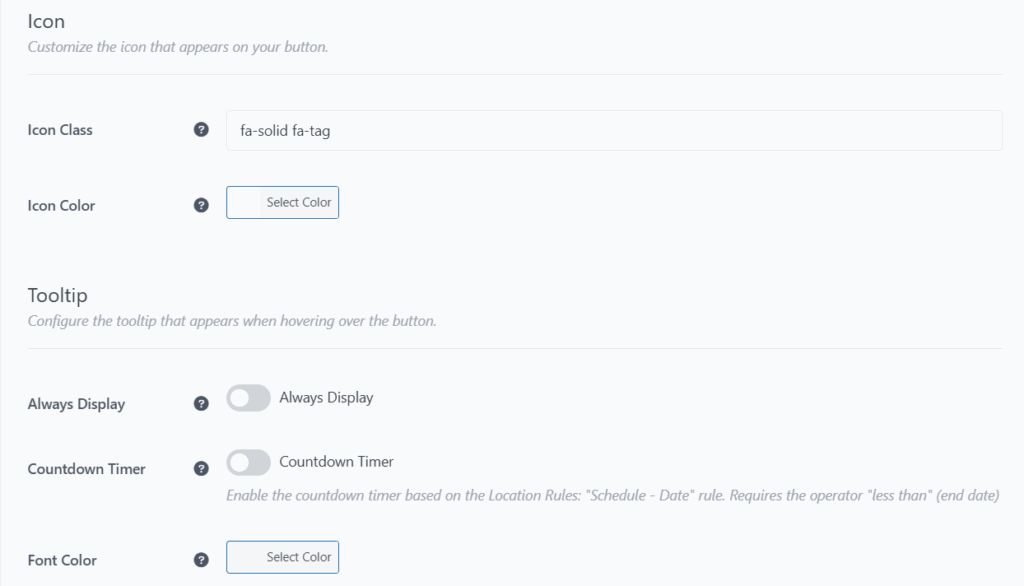Enable the Always Display toggle
Image resolution: width=1024 pixels, height=586 pixels.
(x=248, y=398)
